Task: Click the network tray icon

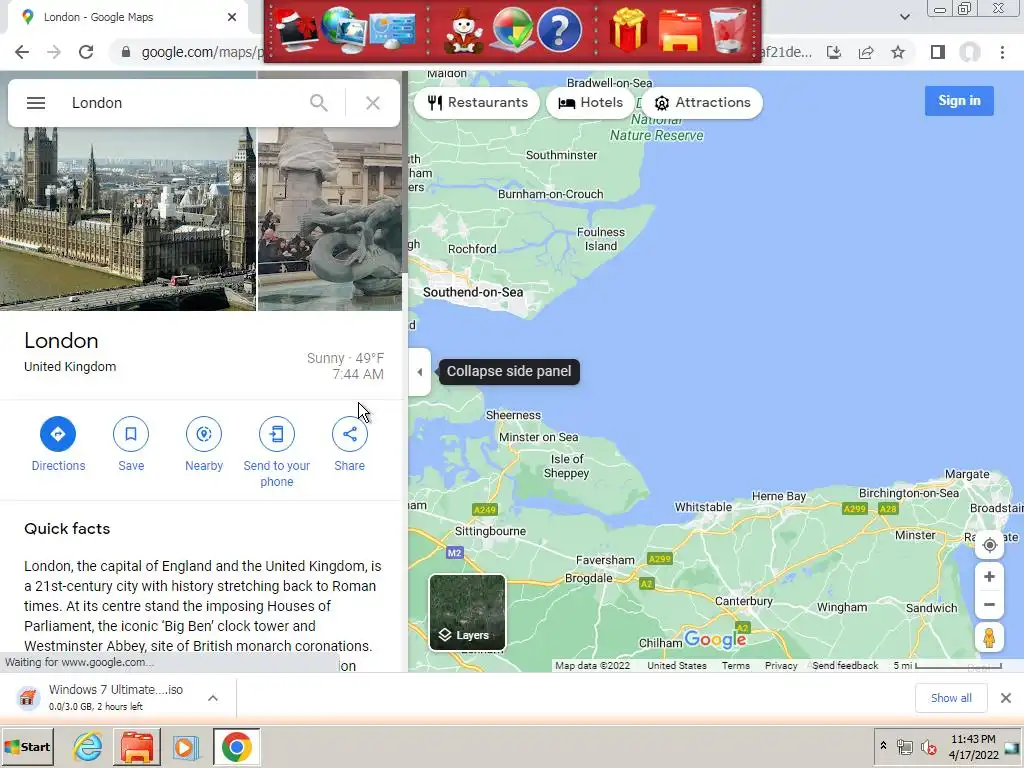Action: 904,746
